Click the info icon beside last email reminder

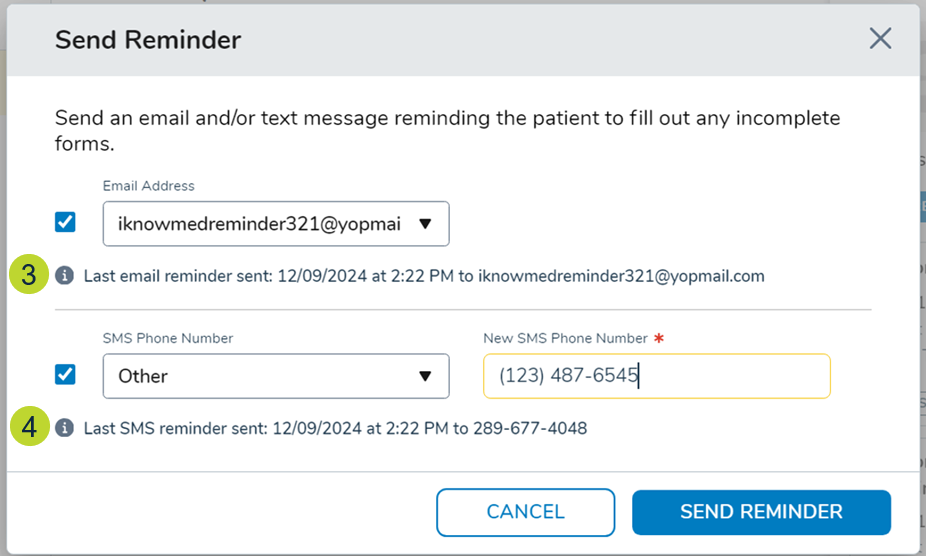pyautogui.click(x=65, y=275)
